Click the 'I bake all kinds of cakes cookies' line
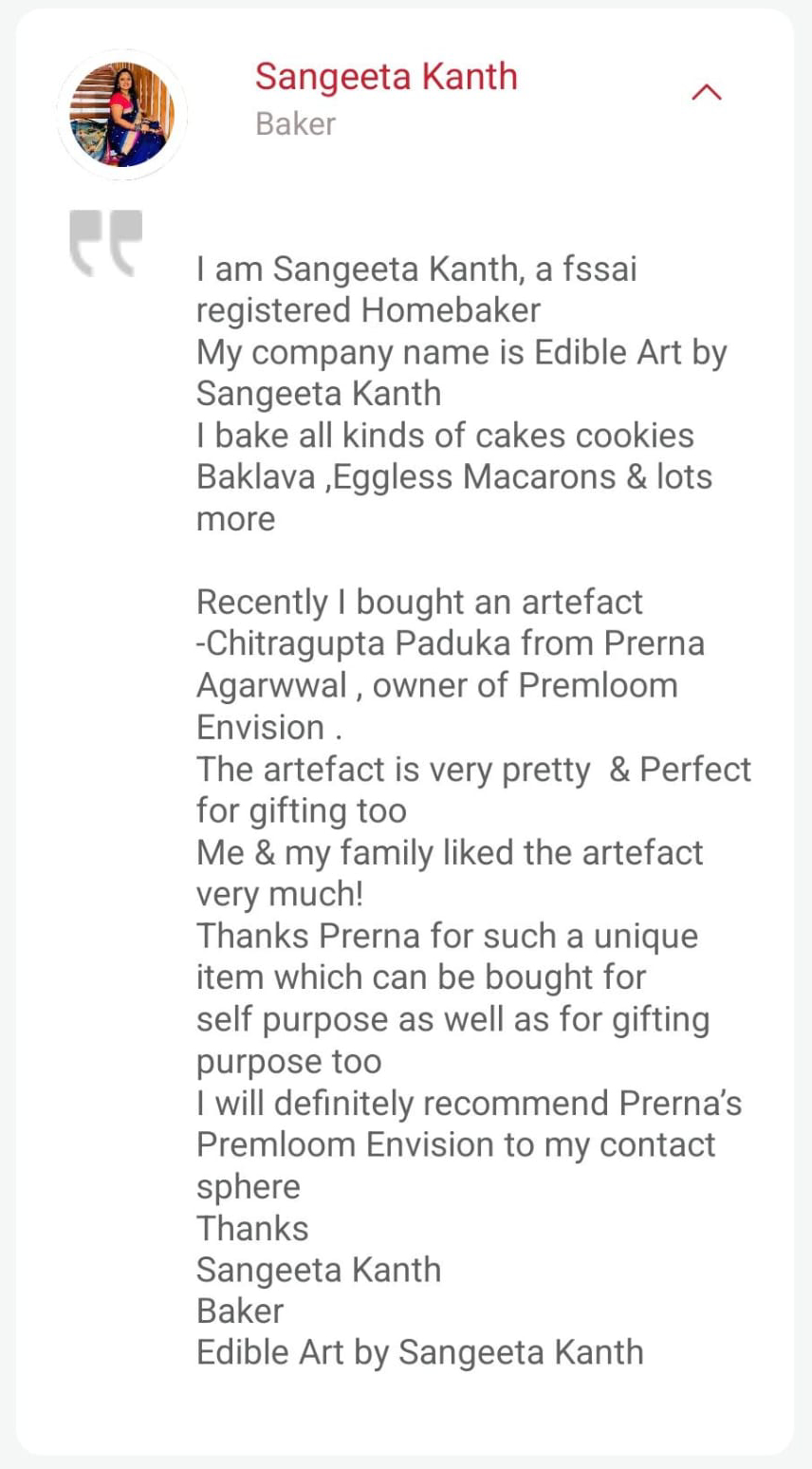The width and height of the screenshot is (812, 1469). 445,436
